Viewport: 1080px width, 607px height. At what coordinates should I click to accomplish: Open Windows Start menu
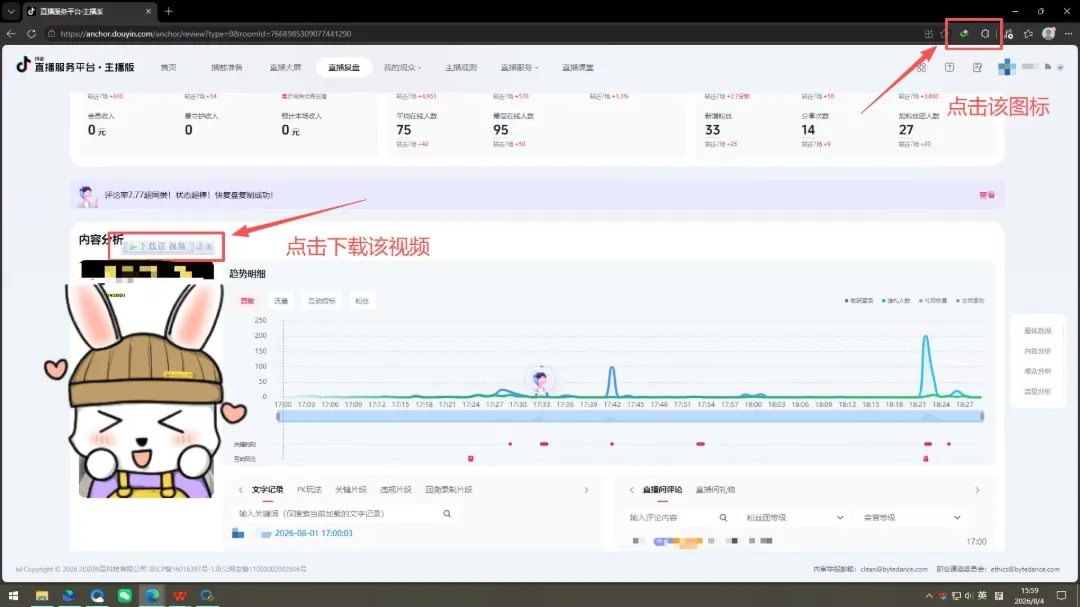tap(13, 595)
